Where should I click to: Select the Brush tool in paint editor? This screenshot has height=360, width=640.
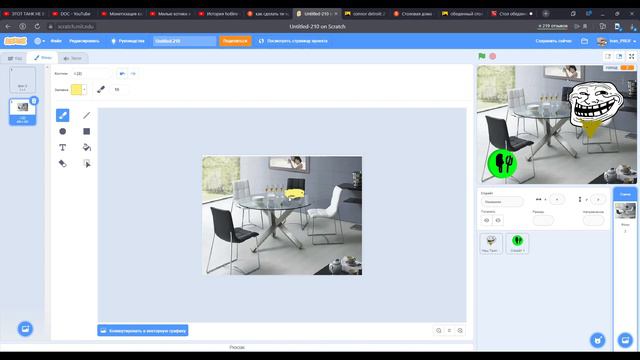62,116
